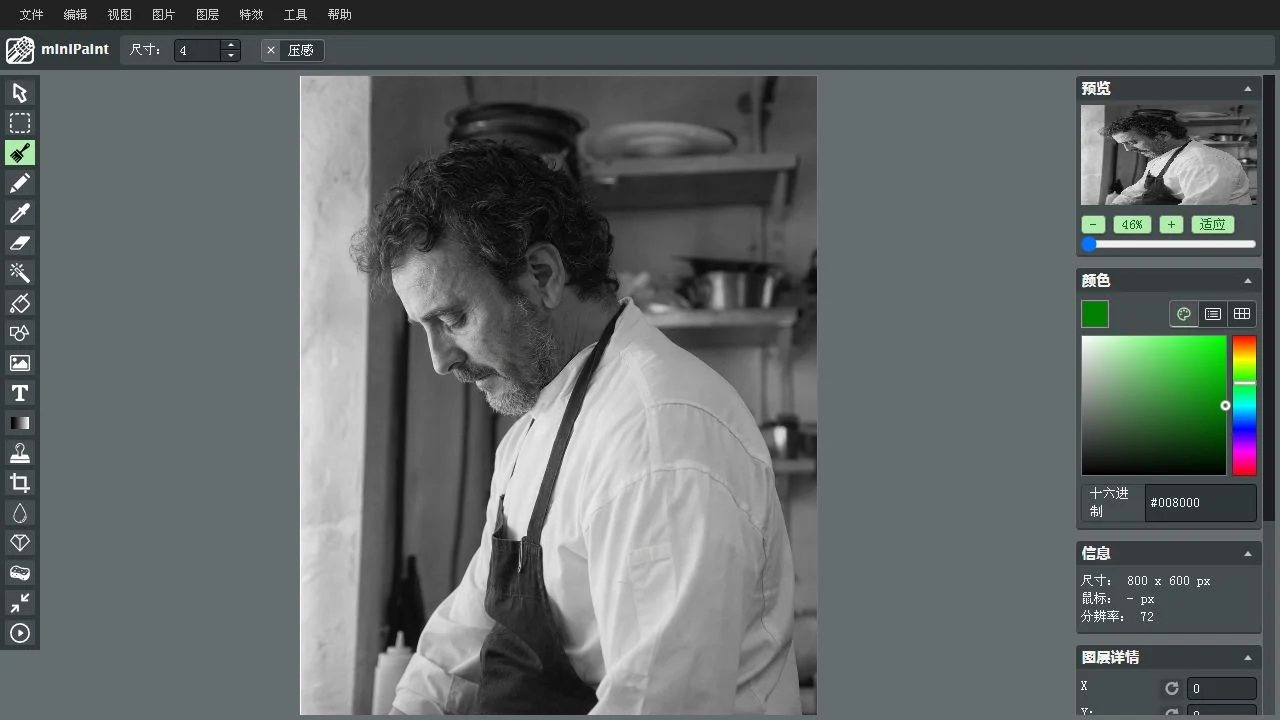Select the Eraser tool
The height and width of the screenshot is (720, 1280).
point(20,243)
